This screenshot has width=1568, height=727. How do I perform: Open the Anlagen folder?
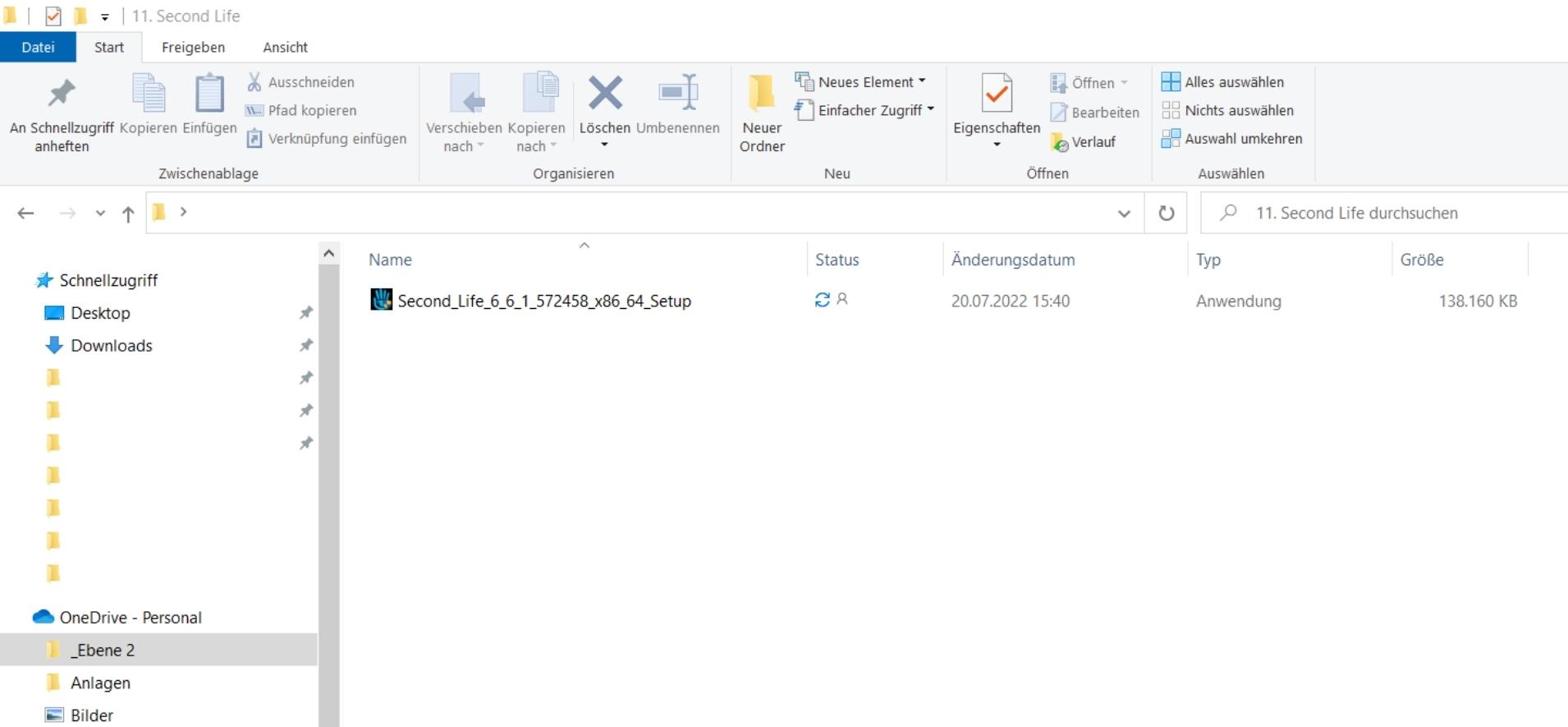(x=100, y=683)
